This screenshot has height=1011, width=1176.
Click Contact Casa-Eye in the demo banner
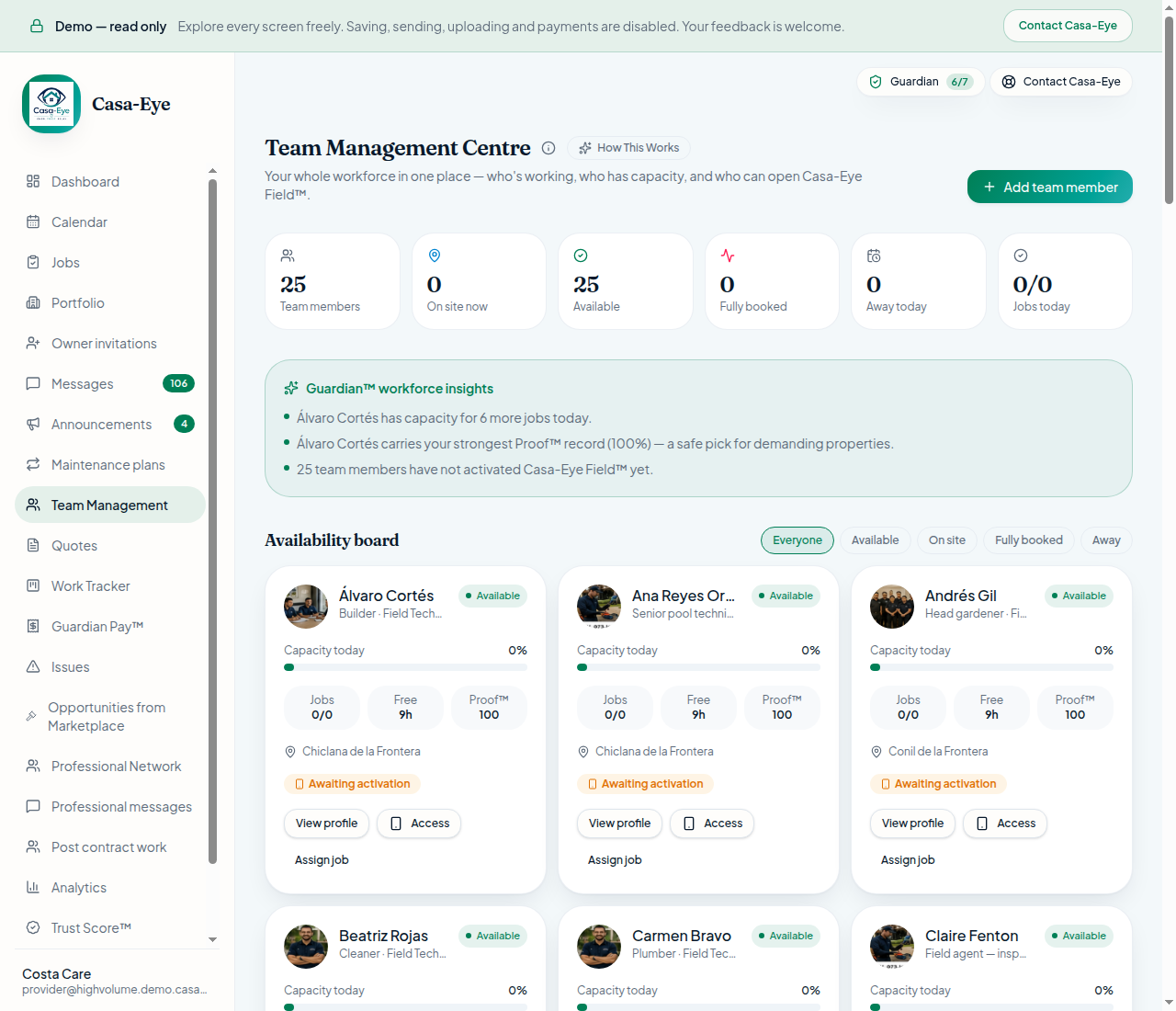[1068, 26]
